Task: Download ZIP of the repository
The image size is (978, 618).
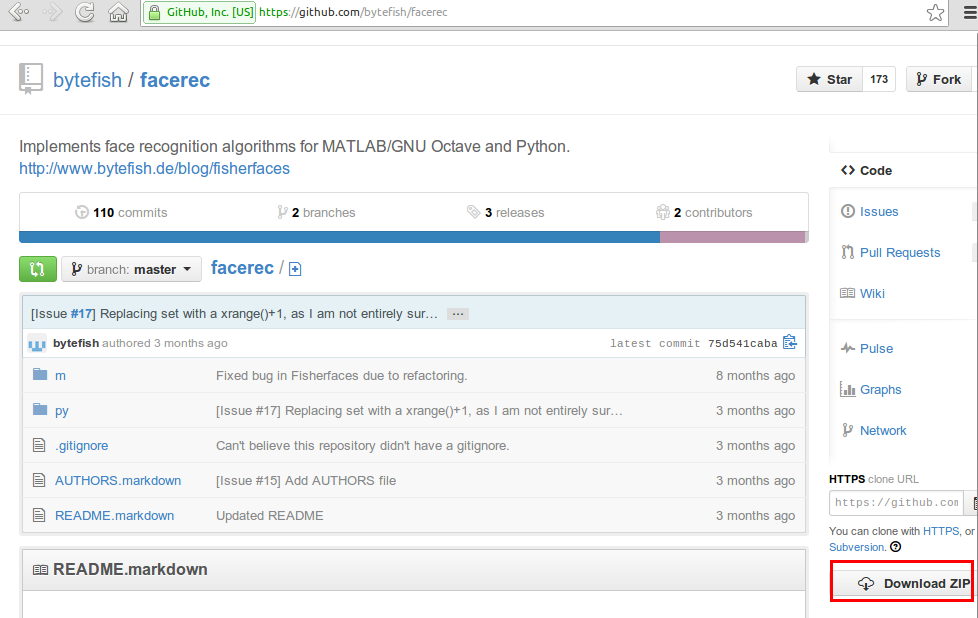Action: coord(903,584)
